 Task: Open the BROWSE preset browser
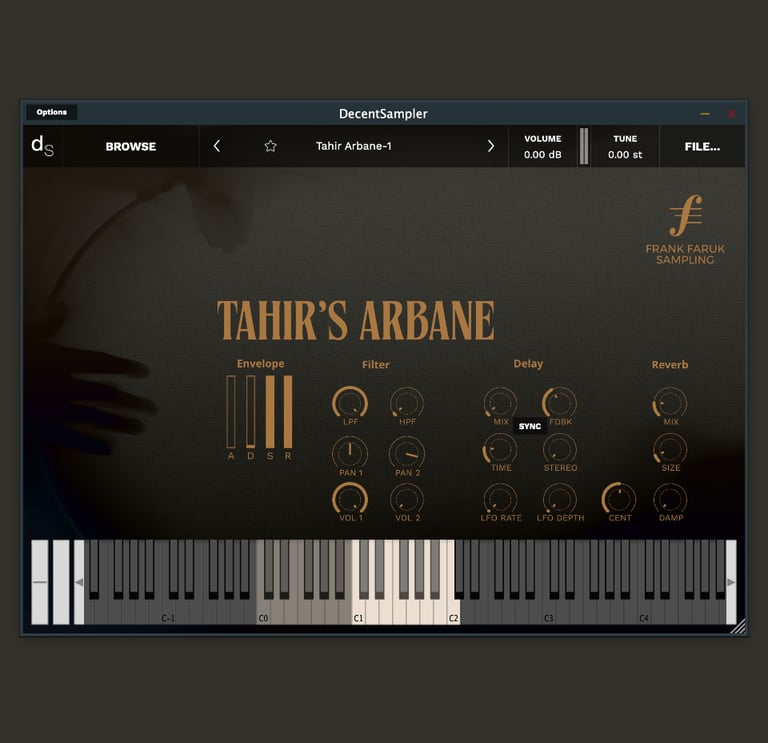point(131,146)
